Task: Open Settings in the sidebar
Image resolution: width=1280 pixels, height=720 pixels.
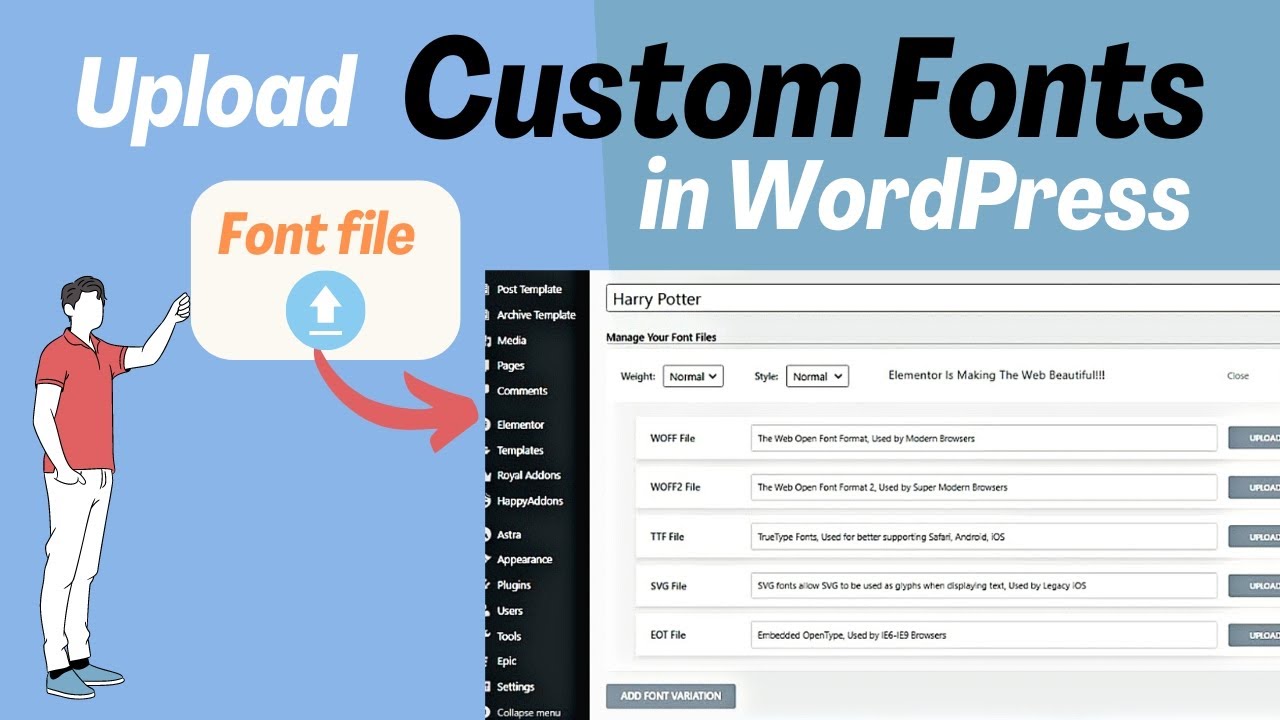Action: [516, 687]
